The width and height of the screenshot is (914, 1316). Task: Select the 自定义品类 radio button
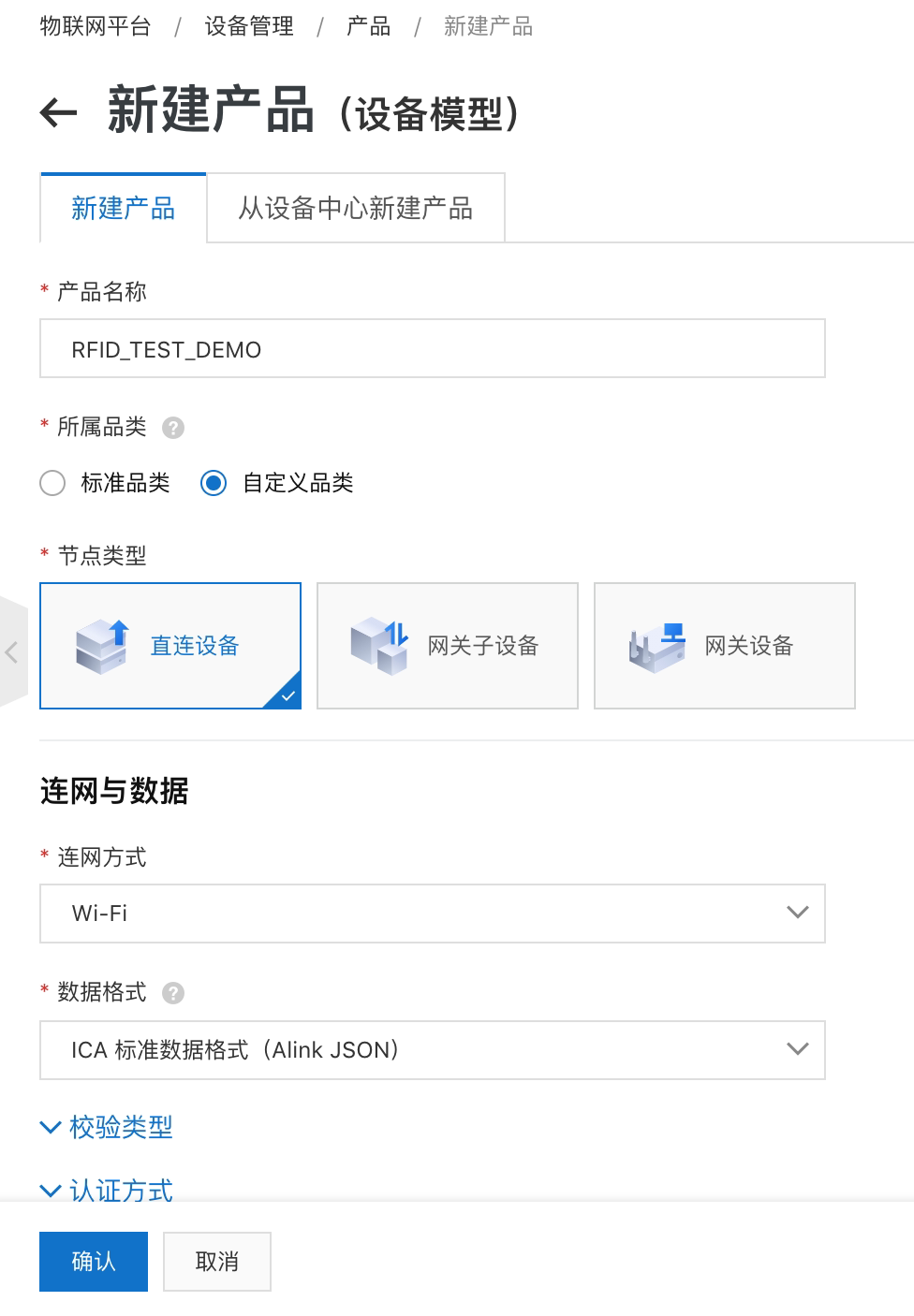pyautogui.click(x=214, y=483)
